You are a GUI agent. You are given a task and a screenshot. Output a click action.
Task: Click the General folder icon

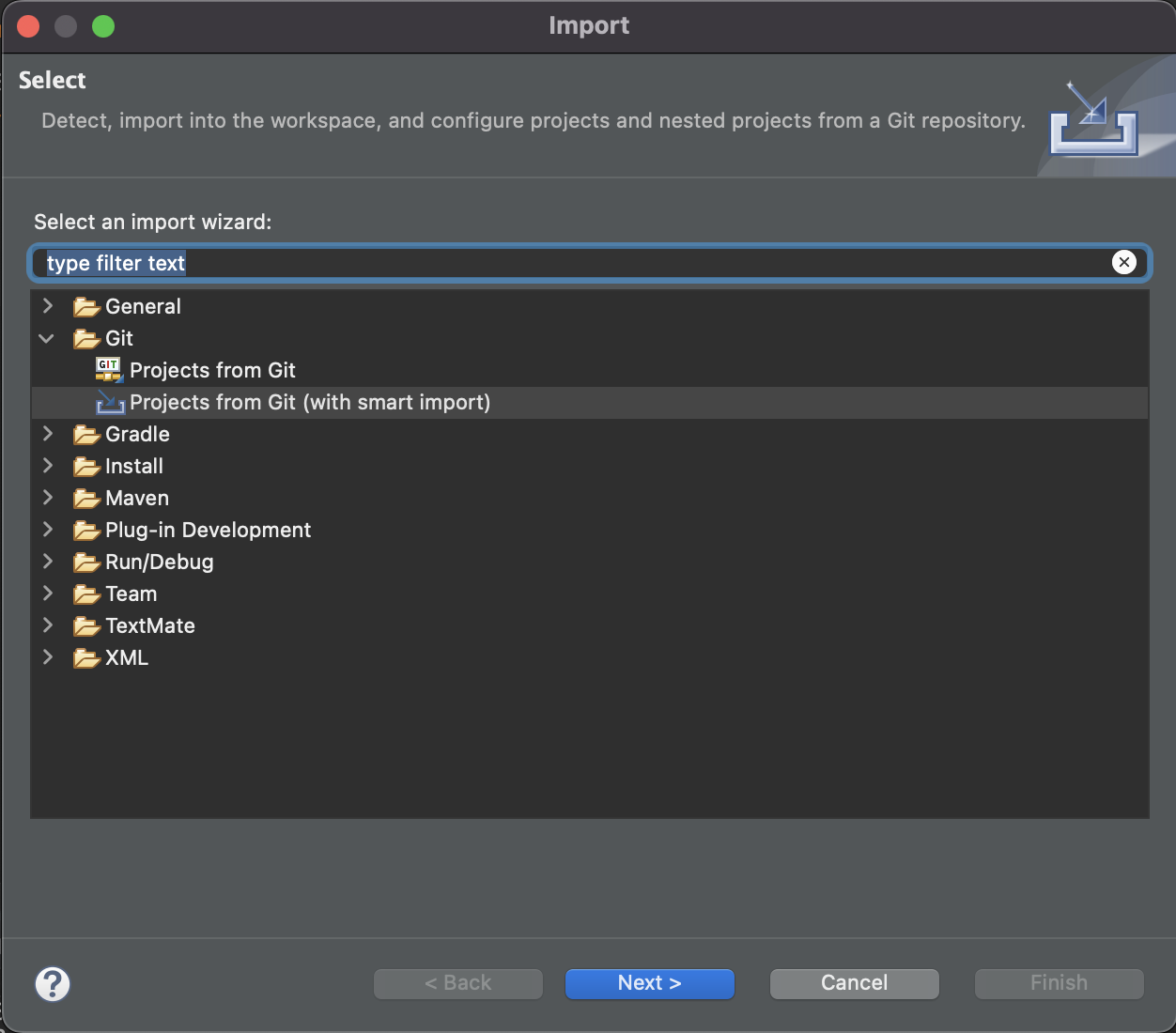86,307
